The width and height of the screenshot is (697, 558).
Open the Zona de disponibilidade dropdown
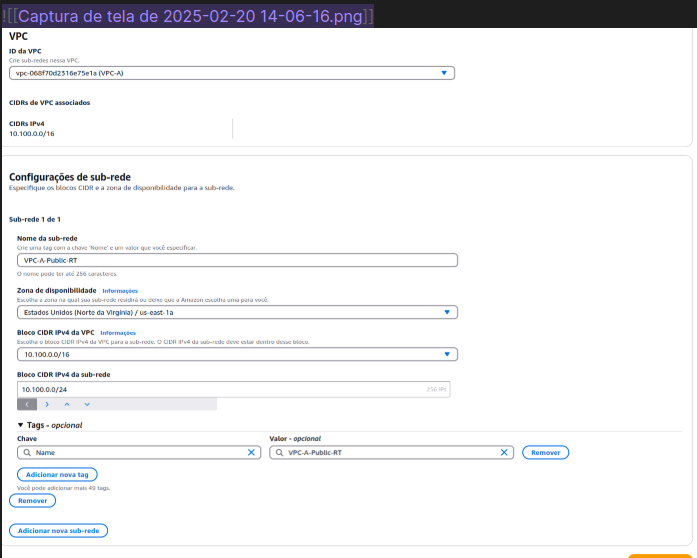[x=447, y=312]
